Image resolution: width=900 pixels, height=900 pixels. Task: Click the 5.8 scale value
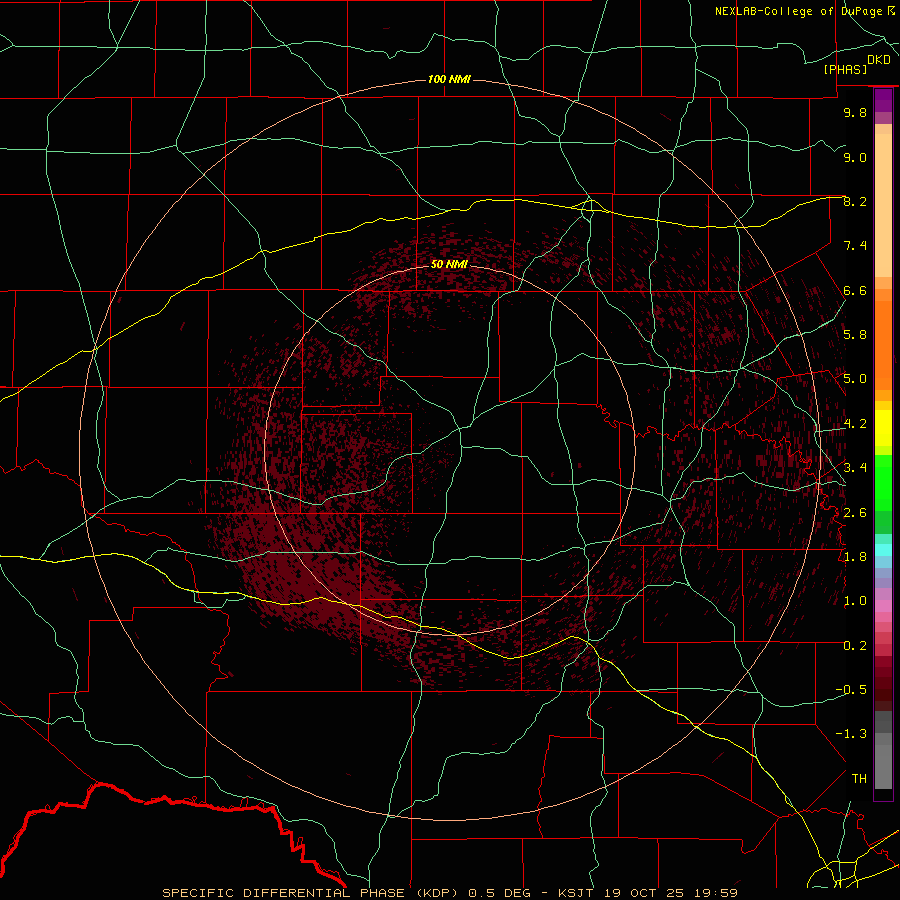[x=855, y=335]
